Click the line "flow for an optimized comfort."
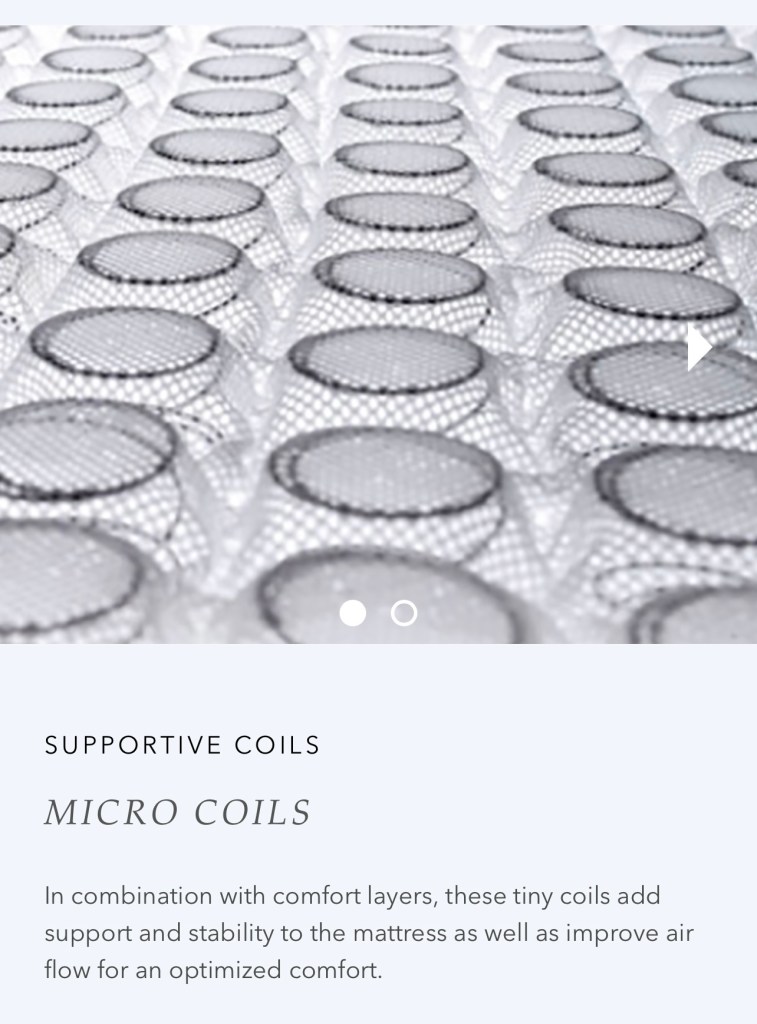 click(213, 970)
